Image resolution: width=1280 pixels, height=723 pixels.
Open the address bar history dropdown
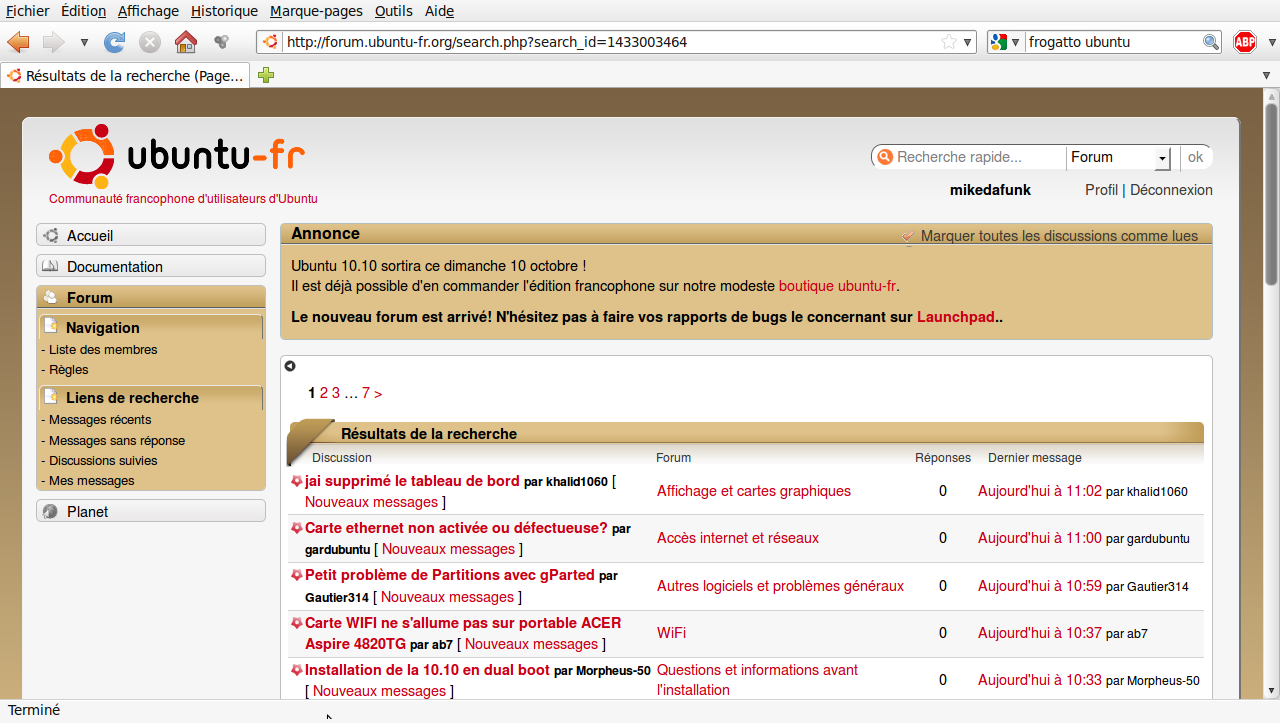pos(967,42)
